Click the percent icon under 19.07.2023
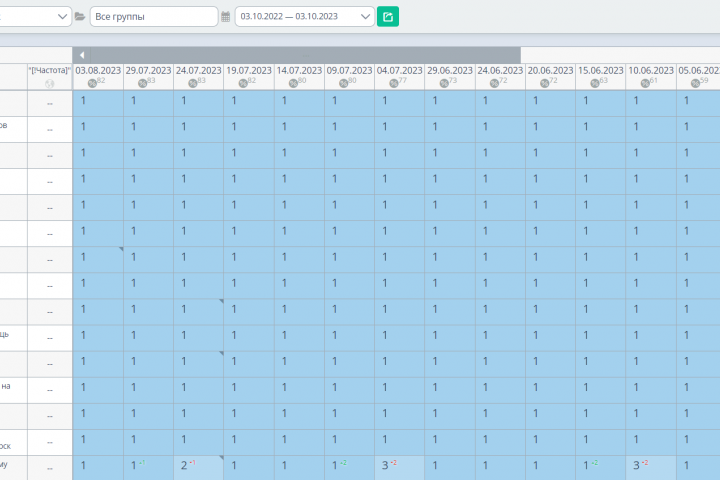Image resolution: width=720 pixels, height=480 pixels. pyautogui.click(x=243, y=83)
